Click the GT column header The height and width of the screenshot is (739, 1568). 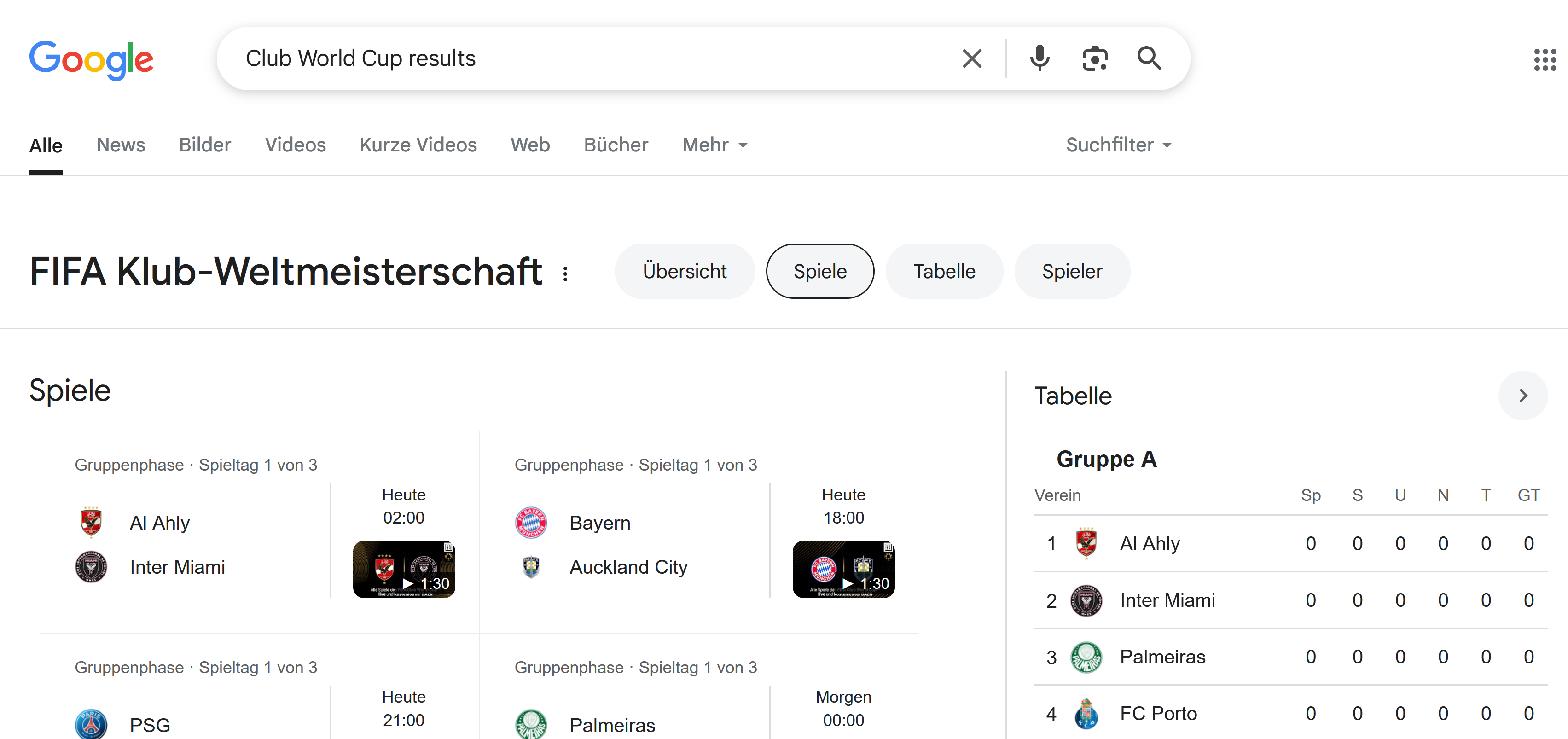click(x=1528, y=495)
